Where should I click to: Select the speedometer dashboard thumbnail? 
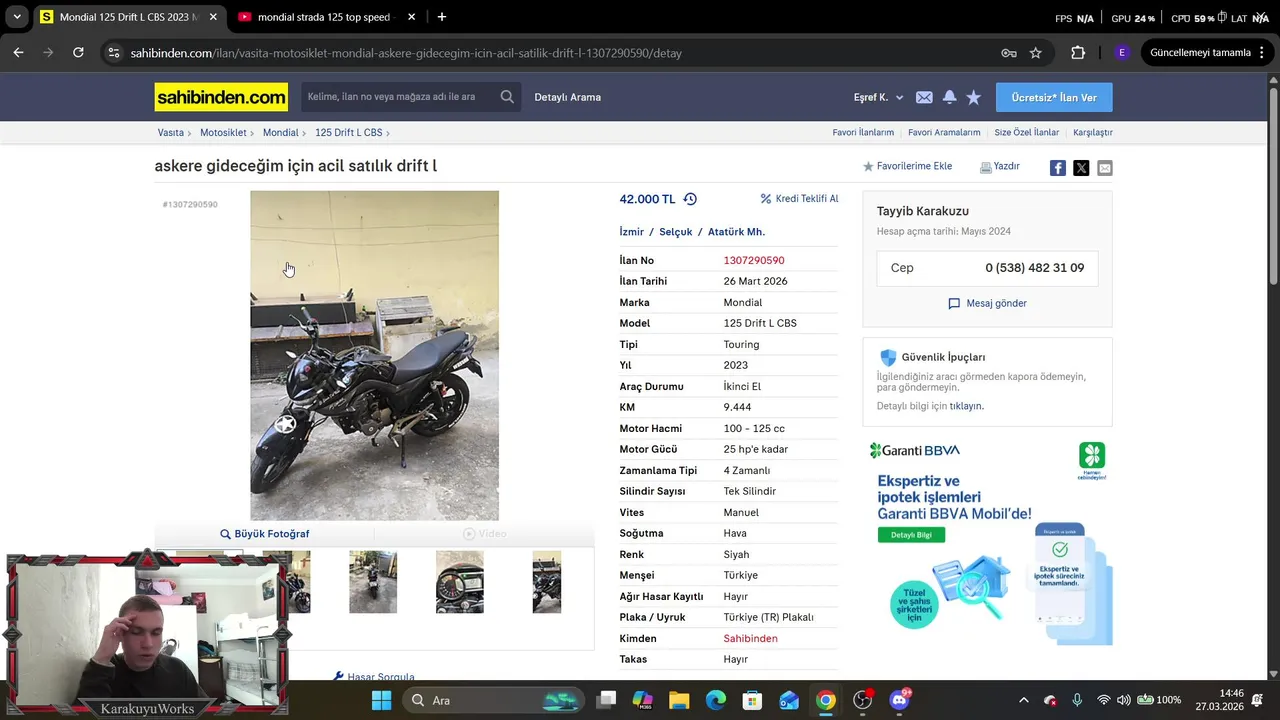tap(460, 581)
